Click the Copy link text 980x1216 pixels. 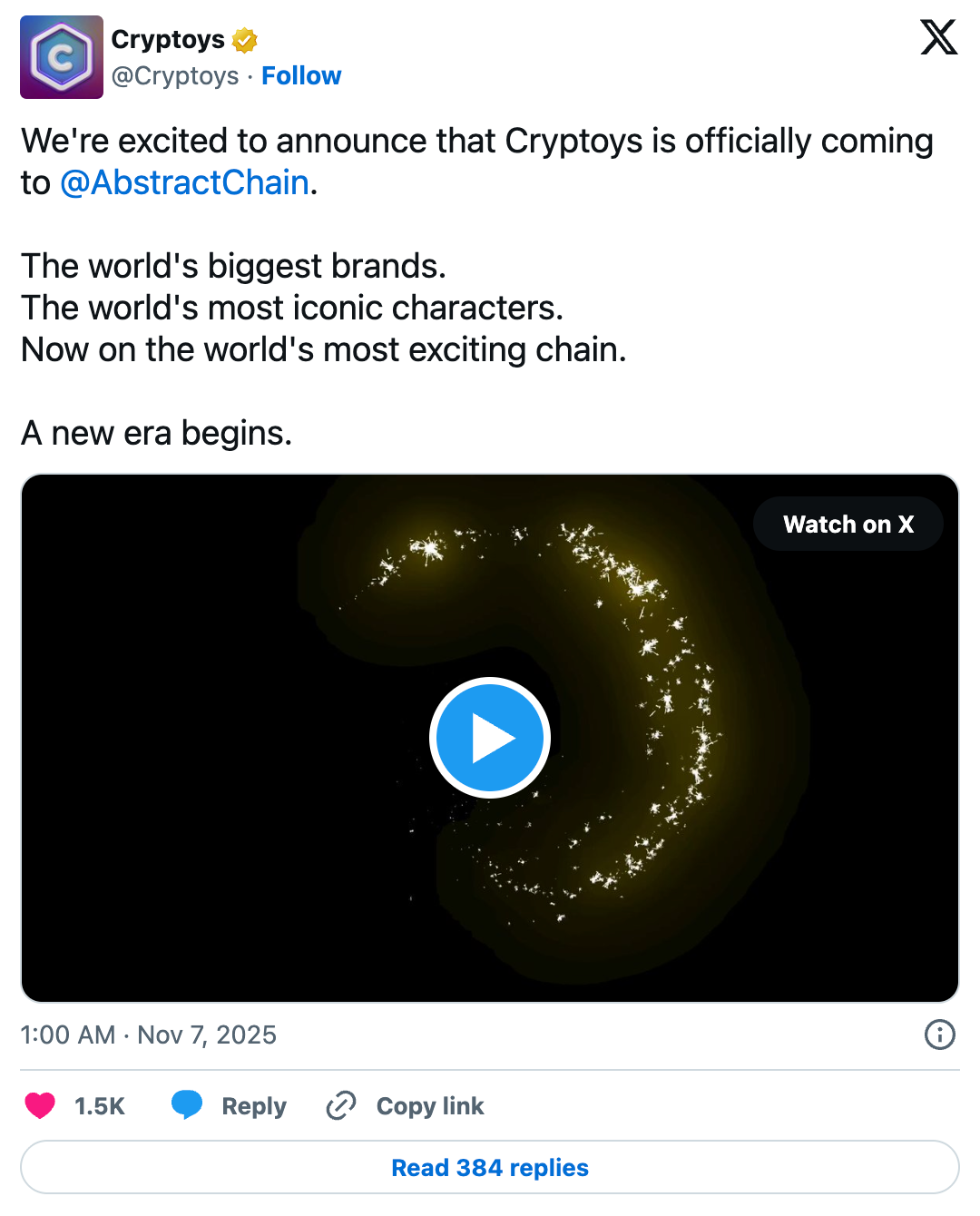pos(430,1106)
